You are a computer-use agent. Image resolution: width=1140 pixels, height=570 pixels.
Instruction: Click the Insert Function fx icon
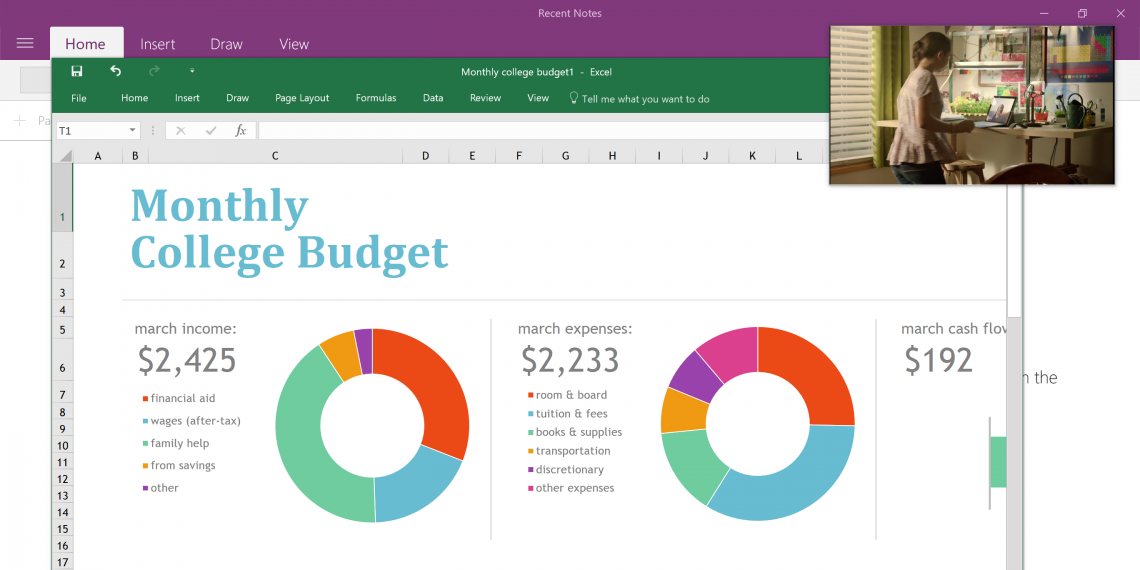pos(240,130)
